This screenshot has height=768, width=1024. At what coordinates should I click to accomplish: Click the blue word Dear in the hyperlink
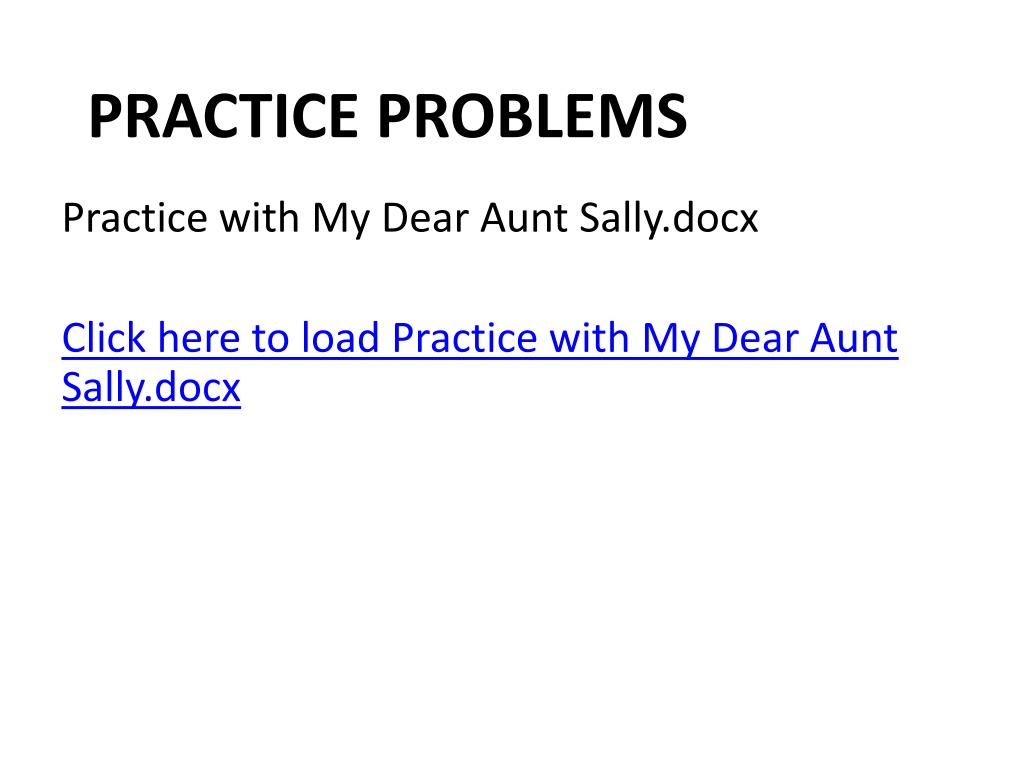pyautogui.click(x=754, y=338)
